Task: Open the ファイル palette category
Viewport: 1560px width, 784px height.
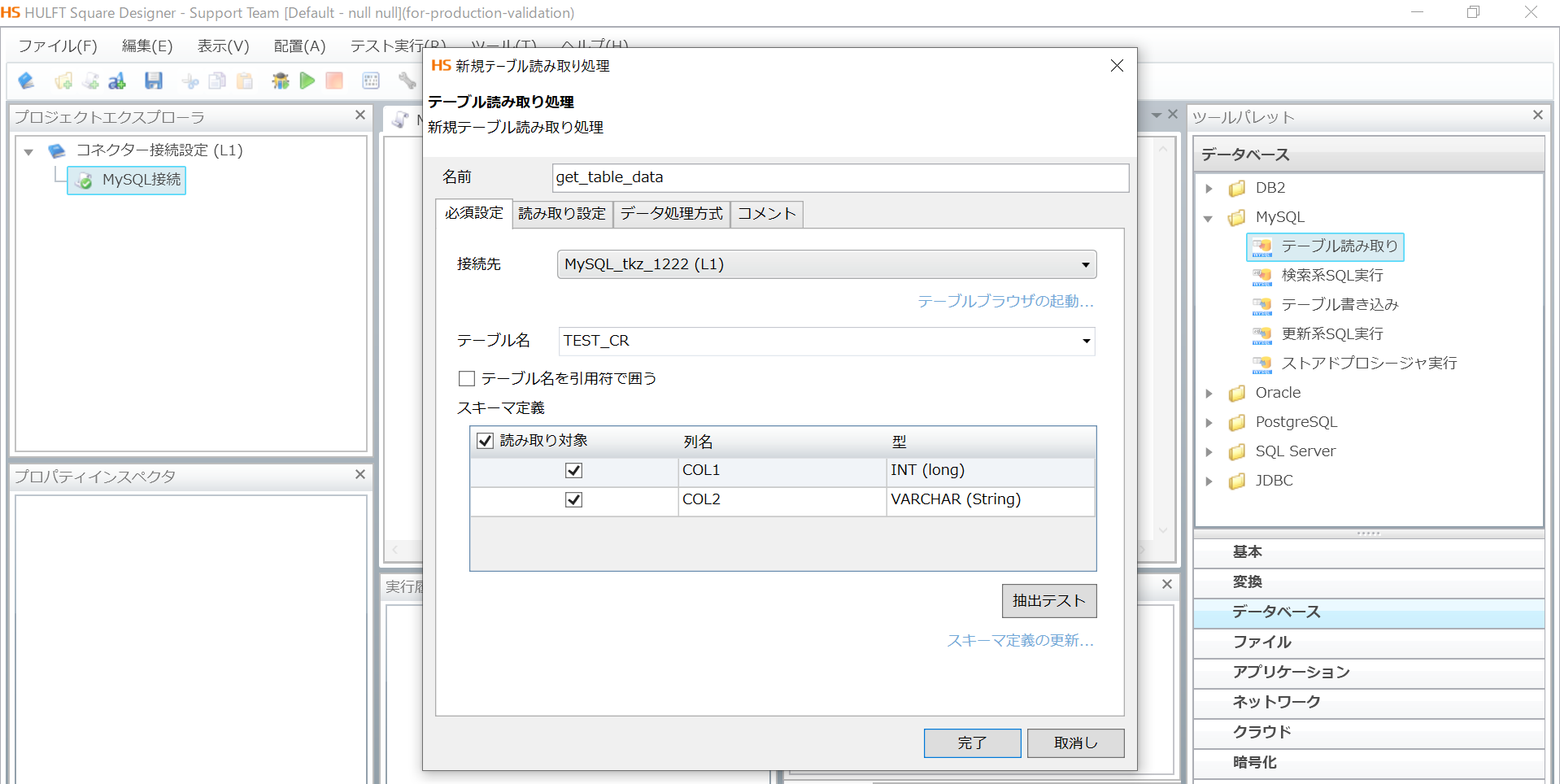Action: coord(1369,642)
